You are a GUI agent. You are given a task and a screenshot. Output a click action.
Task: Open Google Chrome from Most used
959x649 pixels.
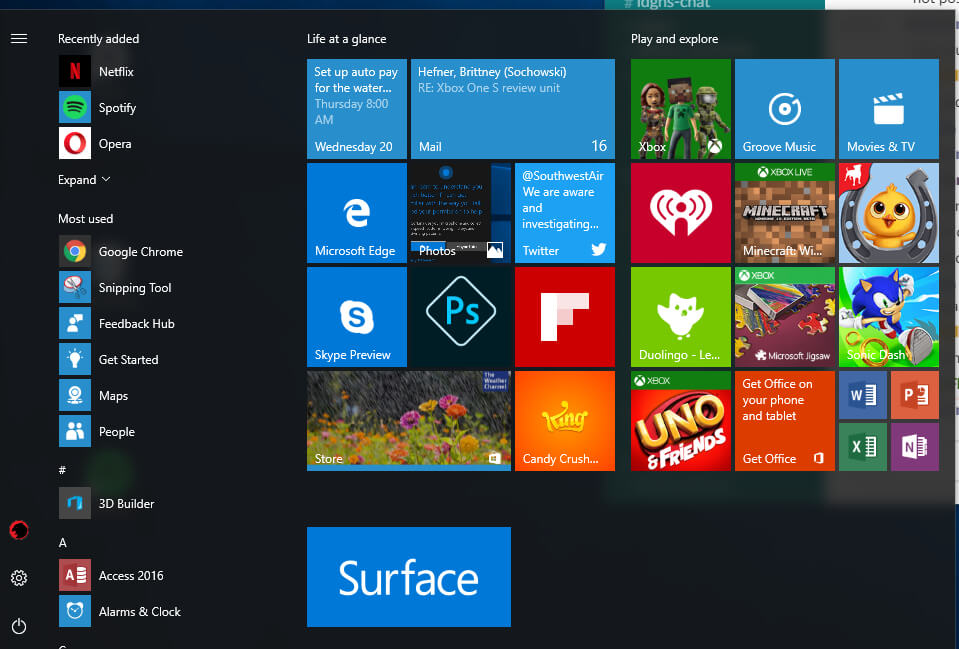click(120, 251)
